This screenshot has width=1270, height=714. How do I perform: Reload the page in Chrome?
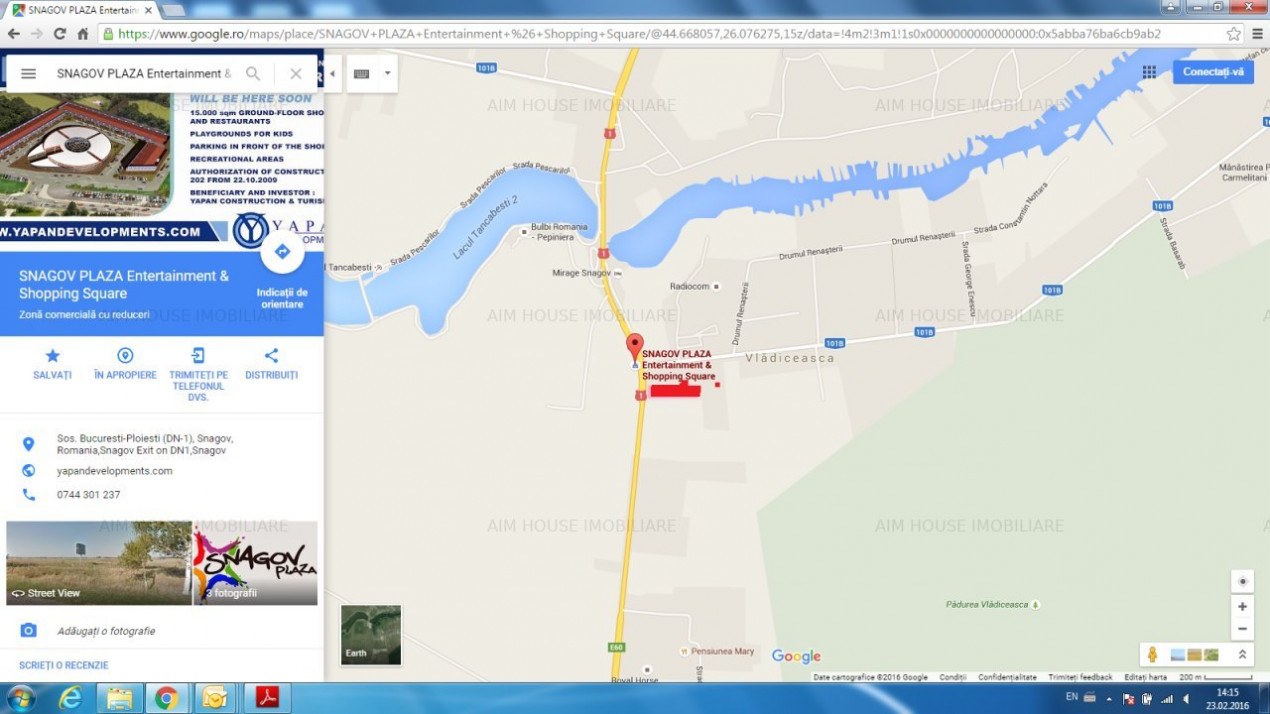(60, 33)
